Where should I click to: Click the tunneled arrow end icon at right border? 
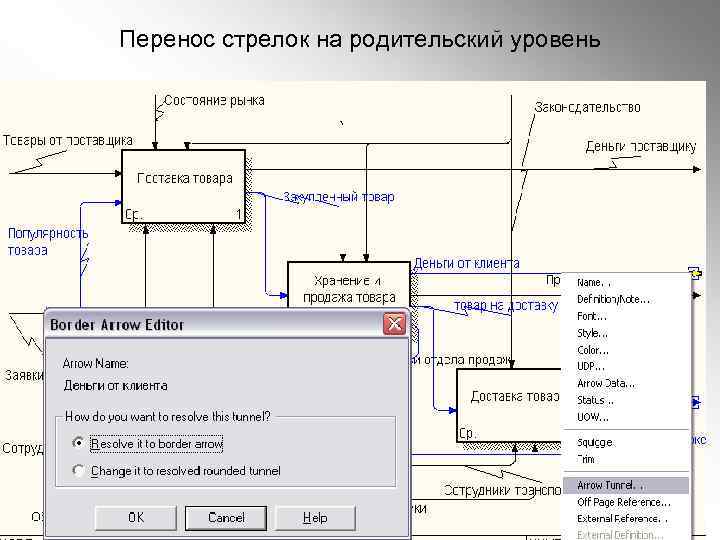coord(695,273)
